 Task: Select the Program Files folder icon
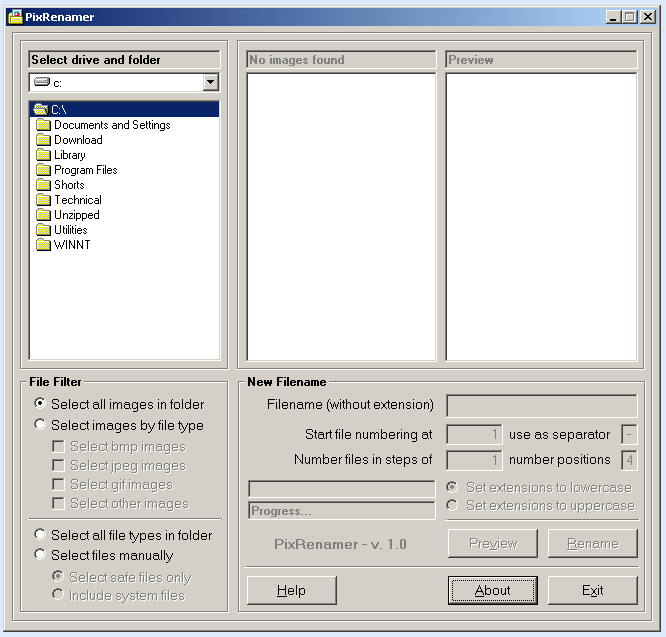tap(43, 170)
